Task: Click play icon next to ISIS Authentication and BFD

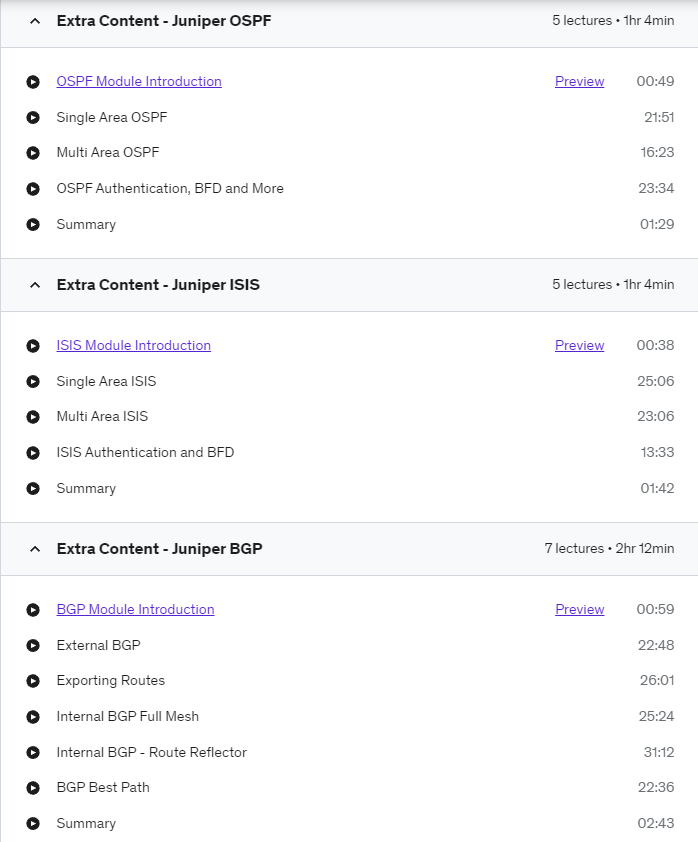Action: point(33,453)
